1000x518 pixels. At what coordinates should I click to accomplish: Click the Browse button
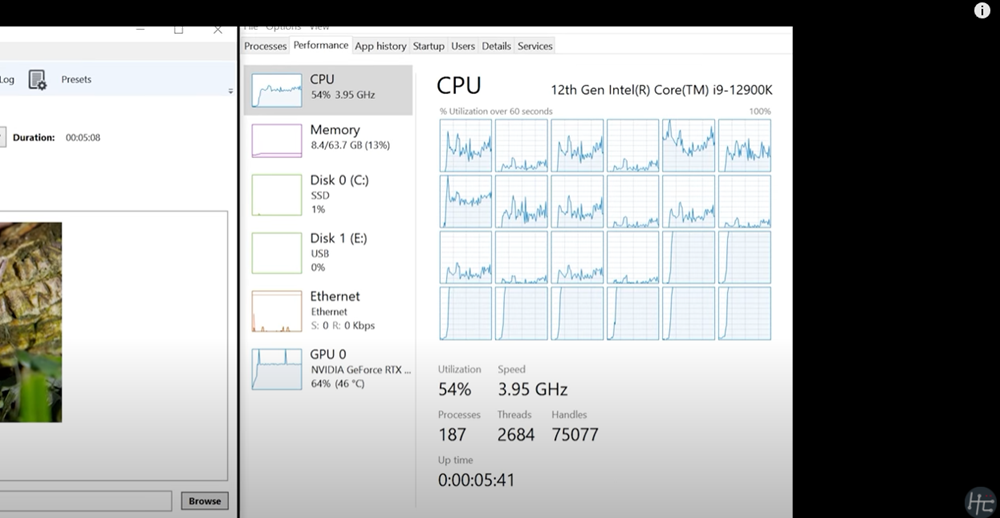(x=204, y=501)
